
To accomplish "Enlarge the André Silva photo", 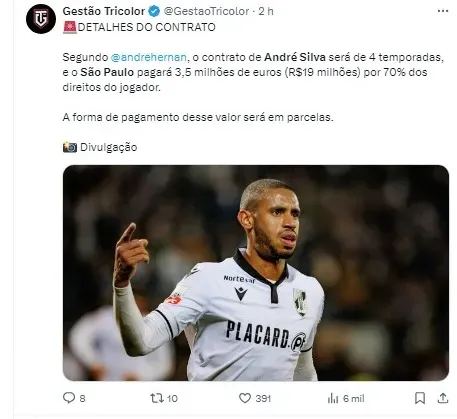I will pyautogui.click(x=256, y=273).
